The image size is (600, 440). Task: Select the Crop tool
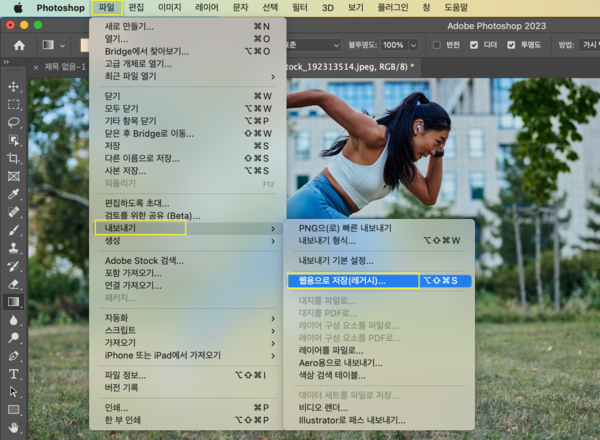point(14,158)
